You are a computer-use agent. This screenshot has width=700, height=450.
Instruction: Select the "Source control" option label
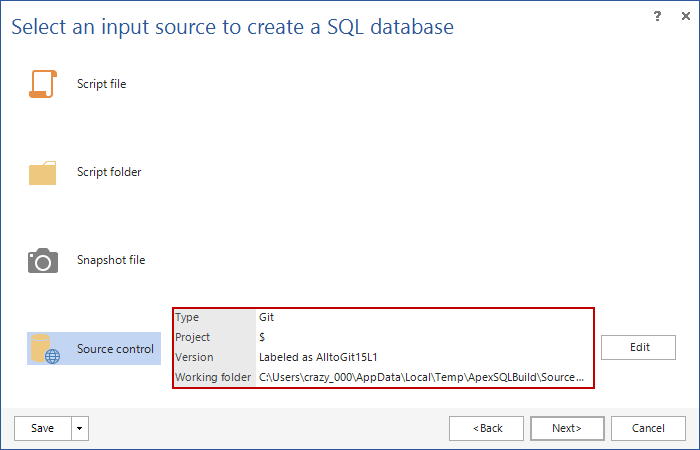tap(115, 349)
